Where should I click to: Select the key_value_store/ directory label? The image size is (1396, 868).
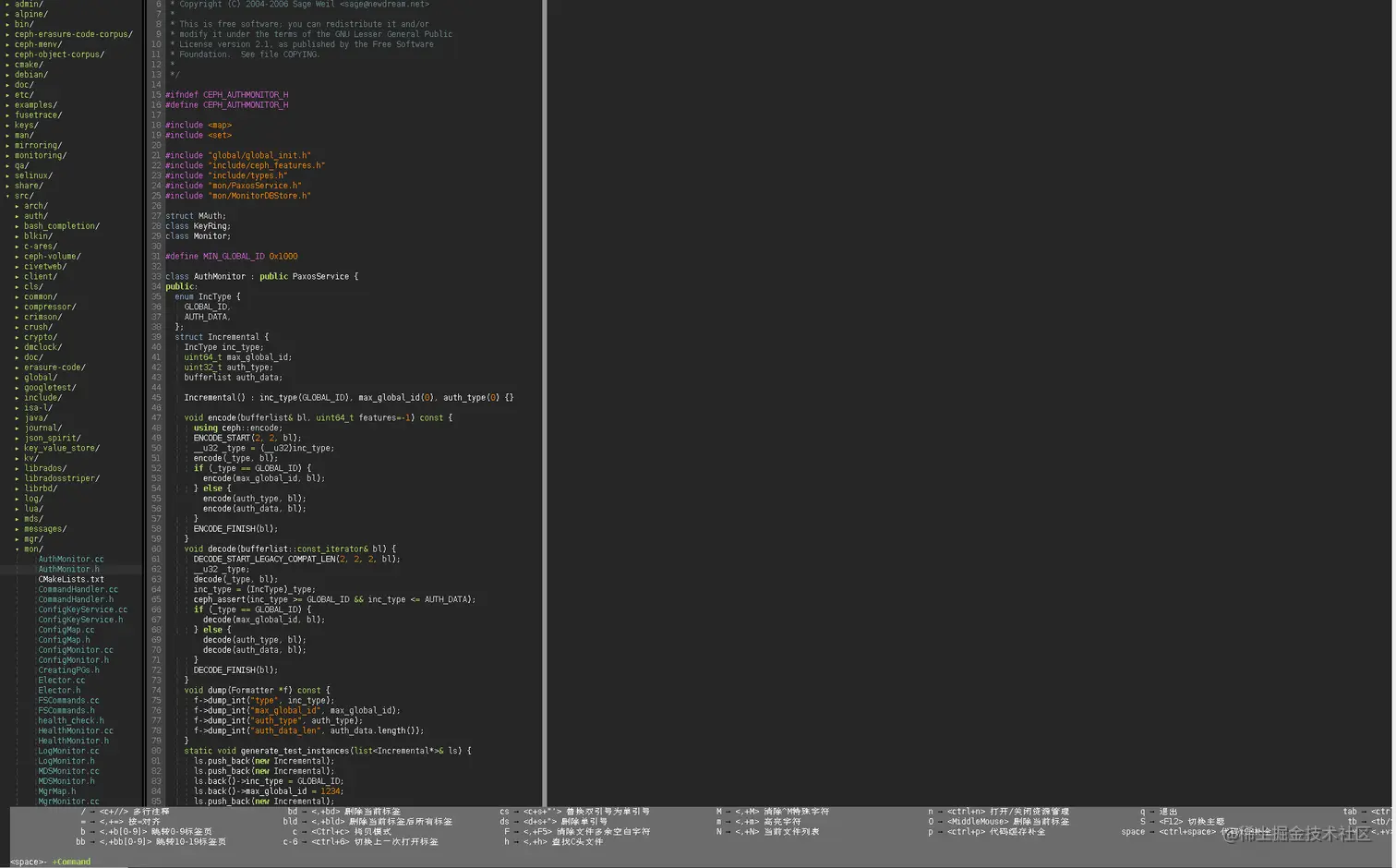pos(62,449)
